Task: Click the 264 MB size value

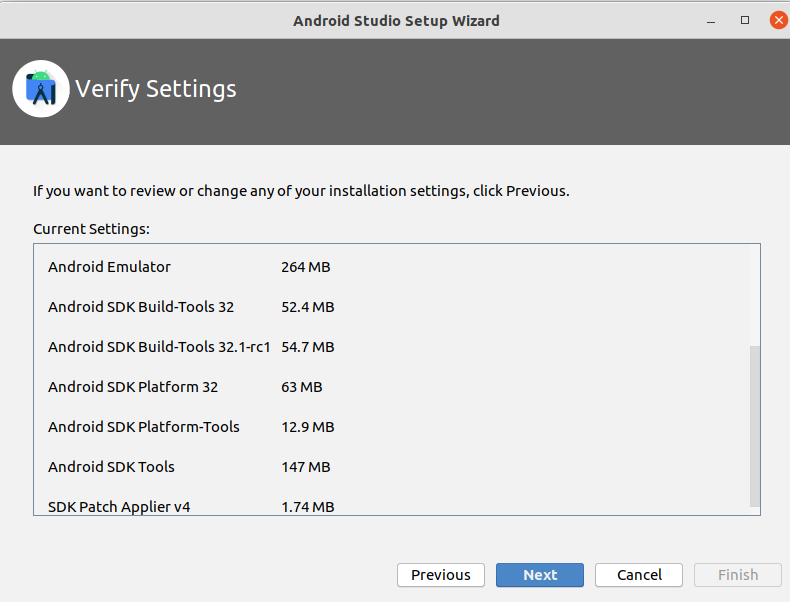Action: 305,267
